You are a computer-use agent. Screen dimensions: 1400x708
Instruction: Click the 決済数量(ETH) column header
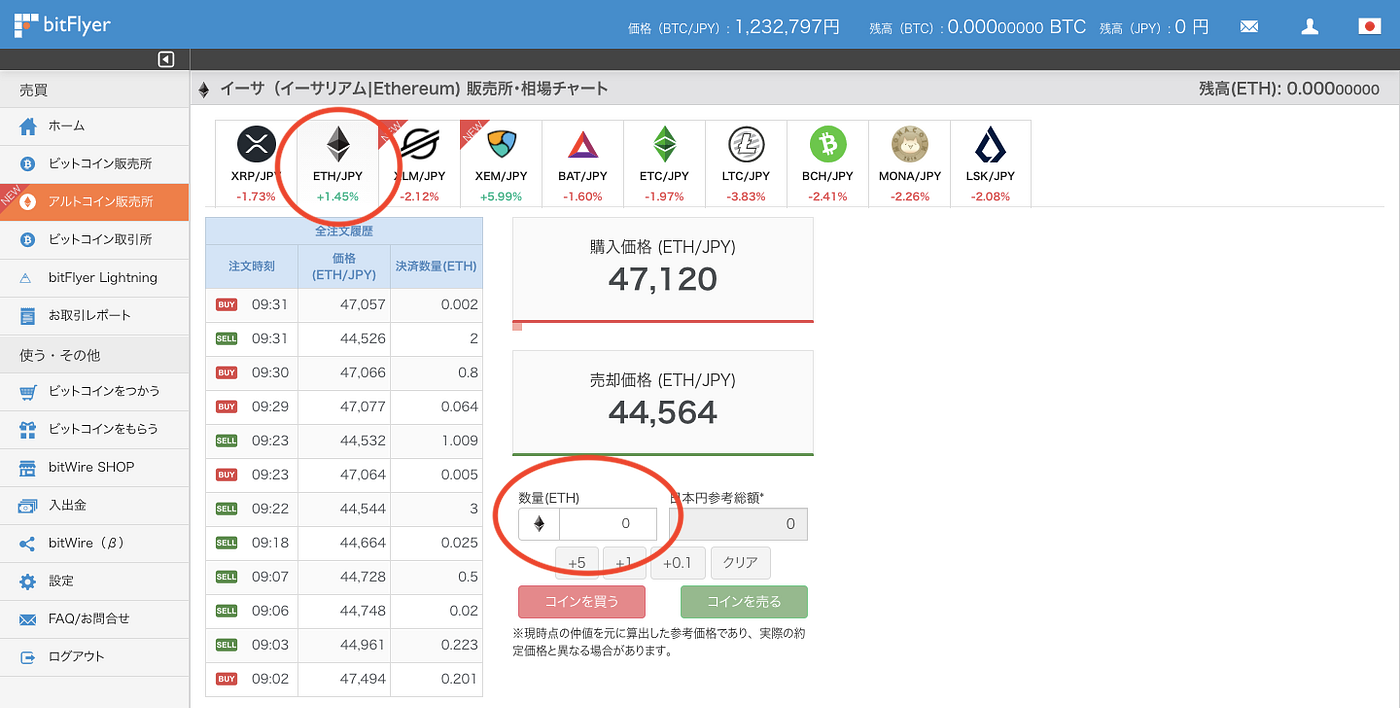tap(436, 267)
